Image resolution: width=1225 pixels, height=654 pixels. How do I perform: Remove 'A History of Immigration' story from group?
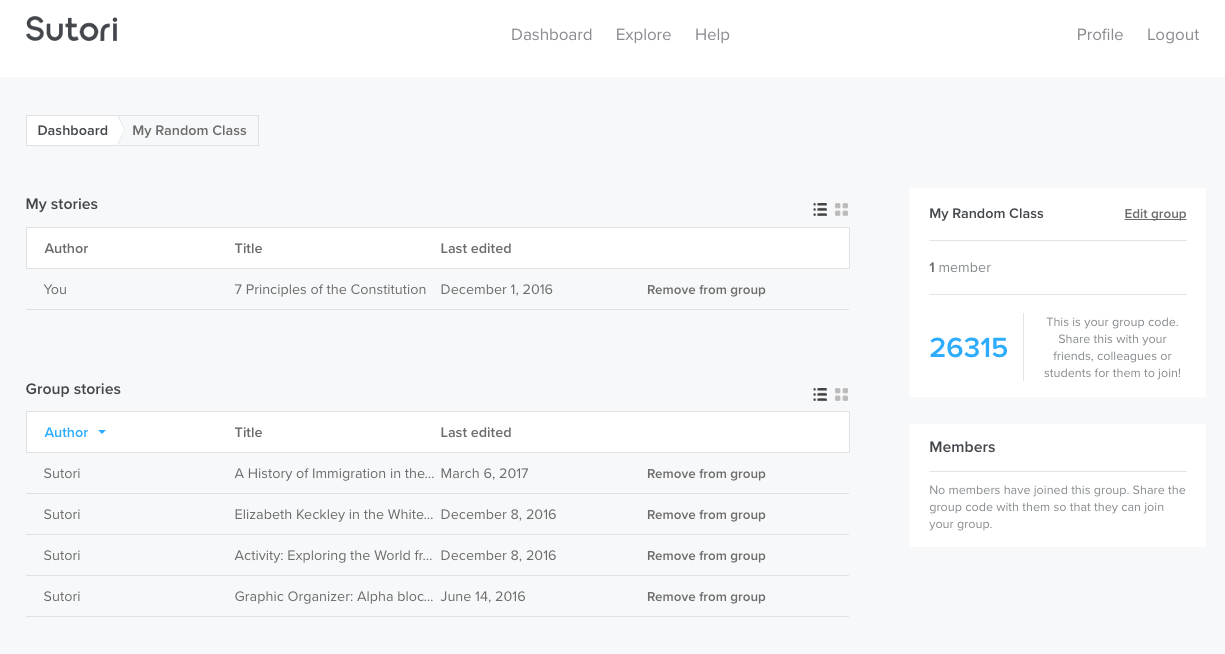point(706,473)
